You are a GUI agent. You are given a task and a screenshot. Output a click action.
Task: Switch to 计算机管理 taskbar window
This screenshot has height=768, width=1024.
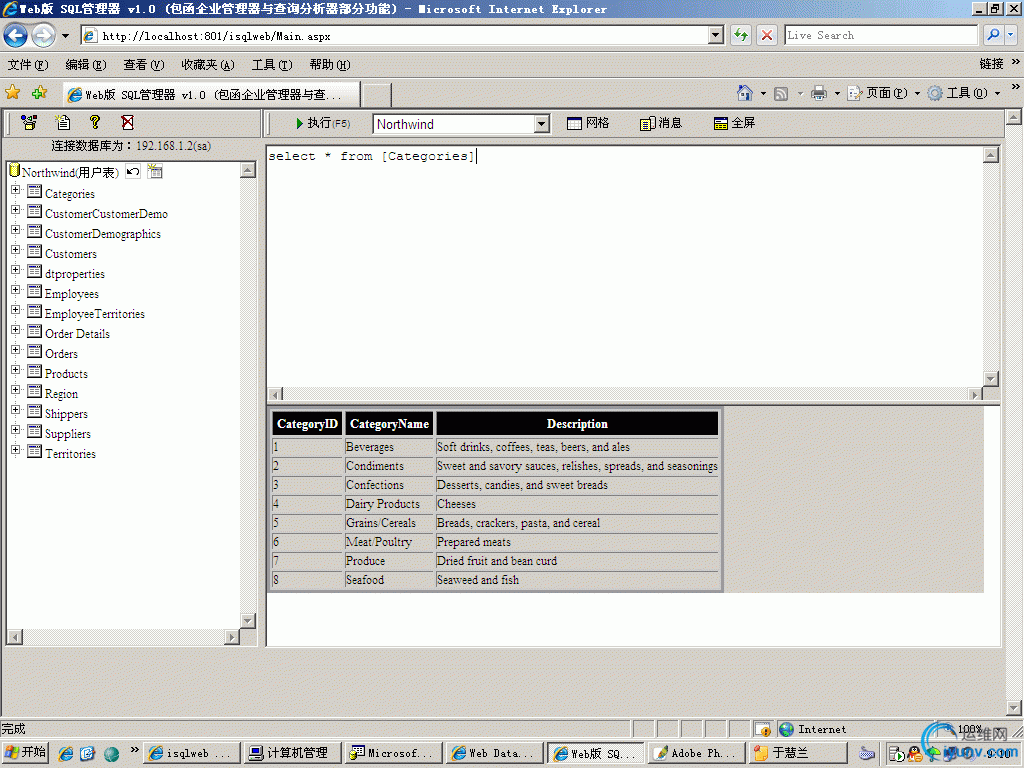pyautogui.click(x=293, y=753)
